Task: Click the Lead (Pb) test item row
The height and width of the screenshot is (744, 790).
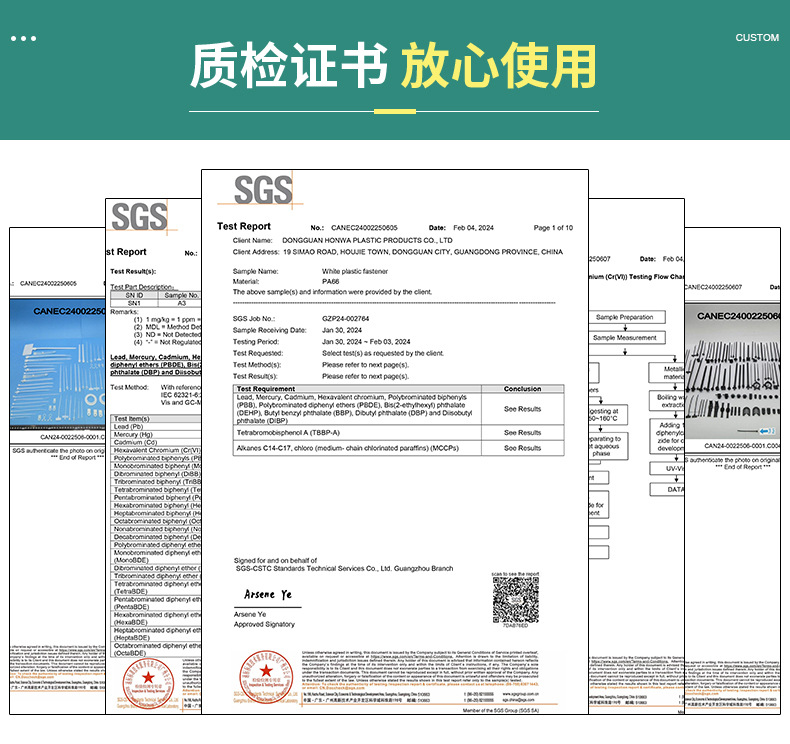Action: click(156, 427)
